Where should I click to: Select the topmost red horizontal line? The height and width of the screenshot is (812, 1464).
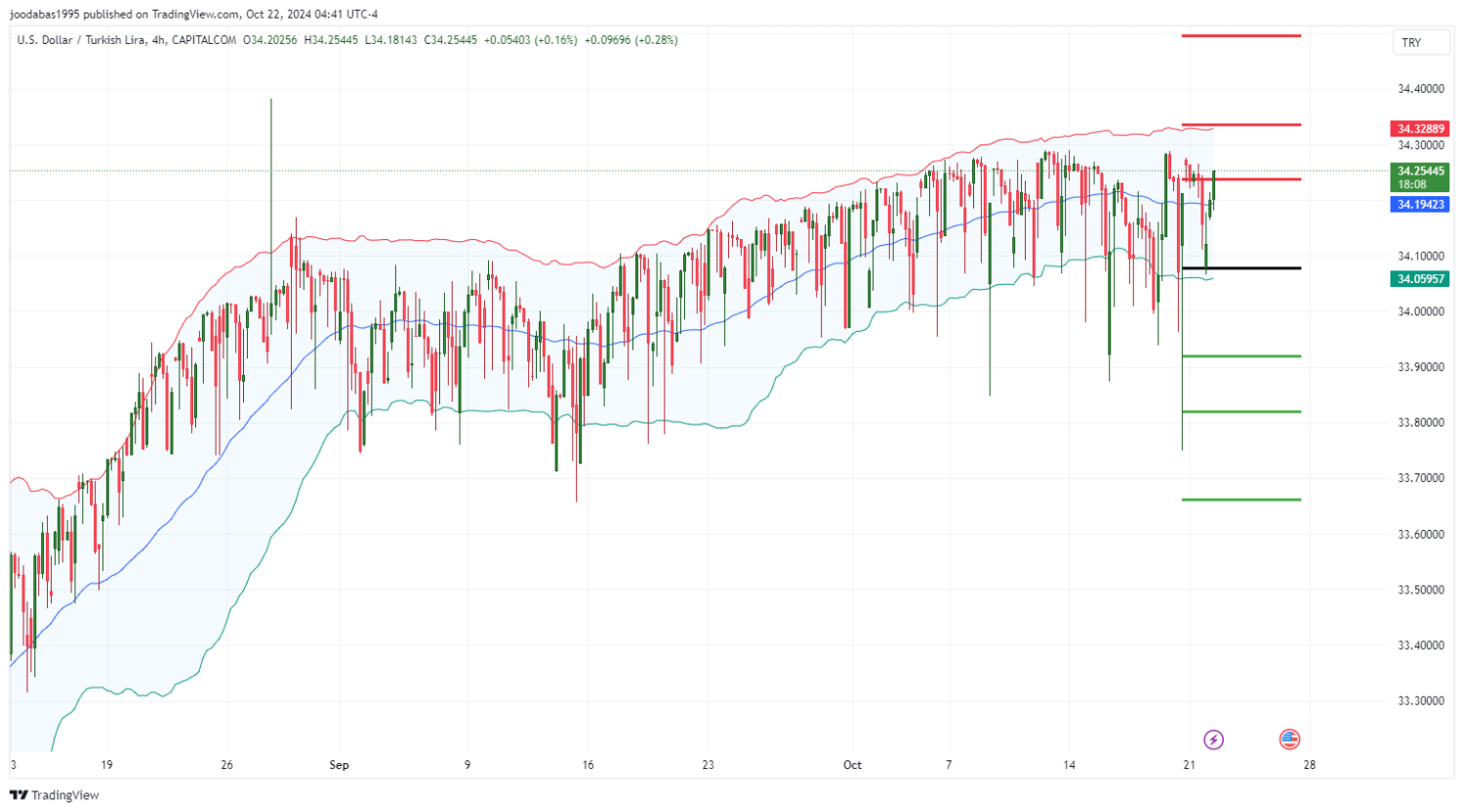pos(1240,35)
